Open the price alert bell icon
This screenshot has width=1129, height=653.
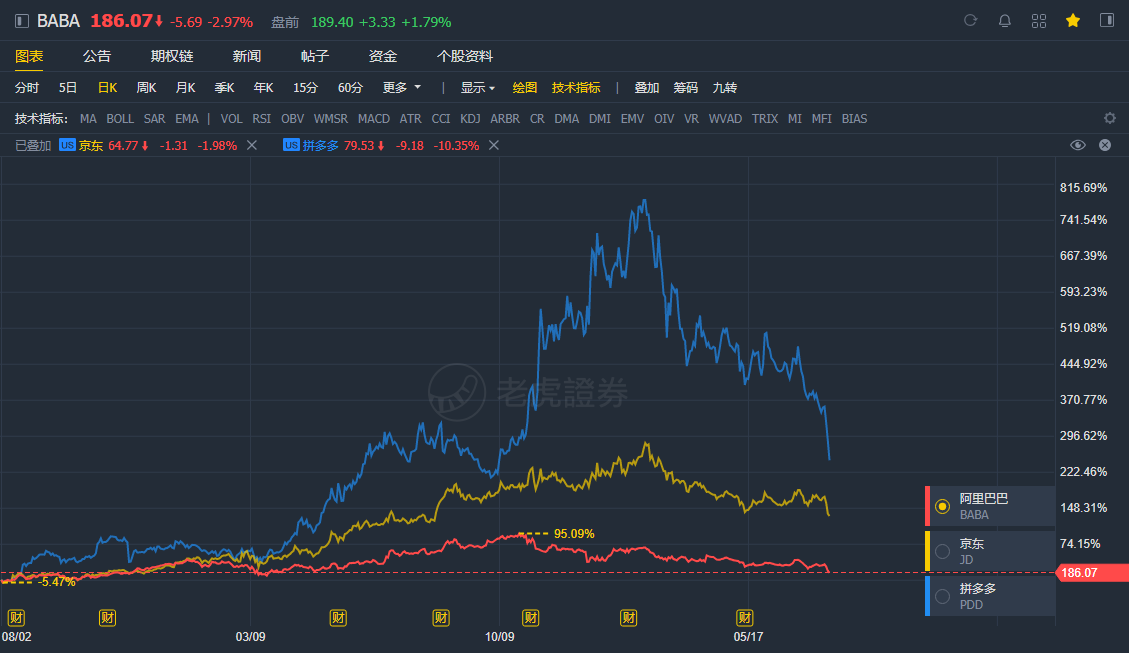pyautogui.click(x=1004, y=21)
